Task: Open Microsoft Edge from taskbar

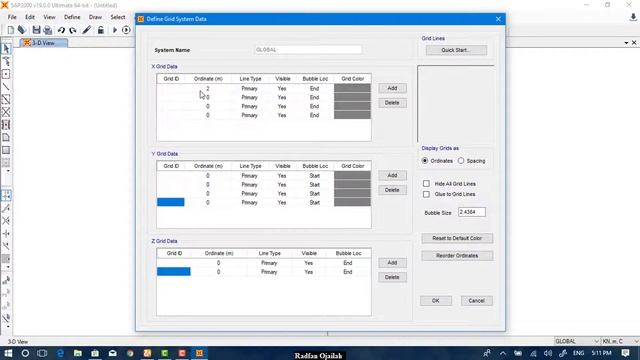Action: (x=60, y=353)
